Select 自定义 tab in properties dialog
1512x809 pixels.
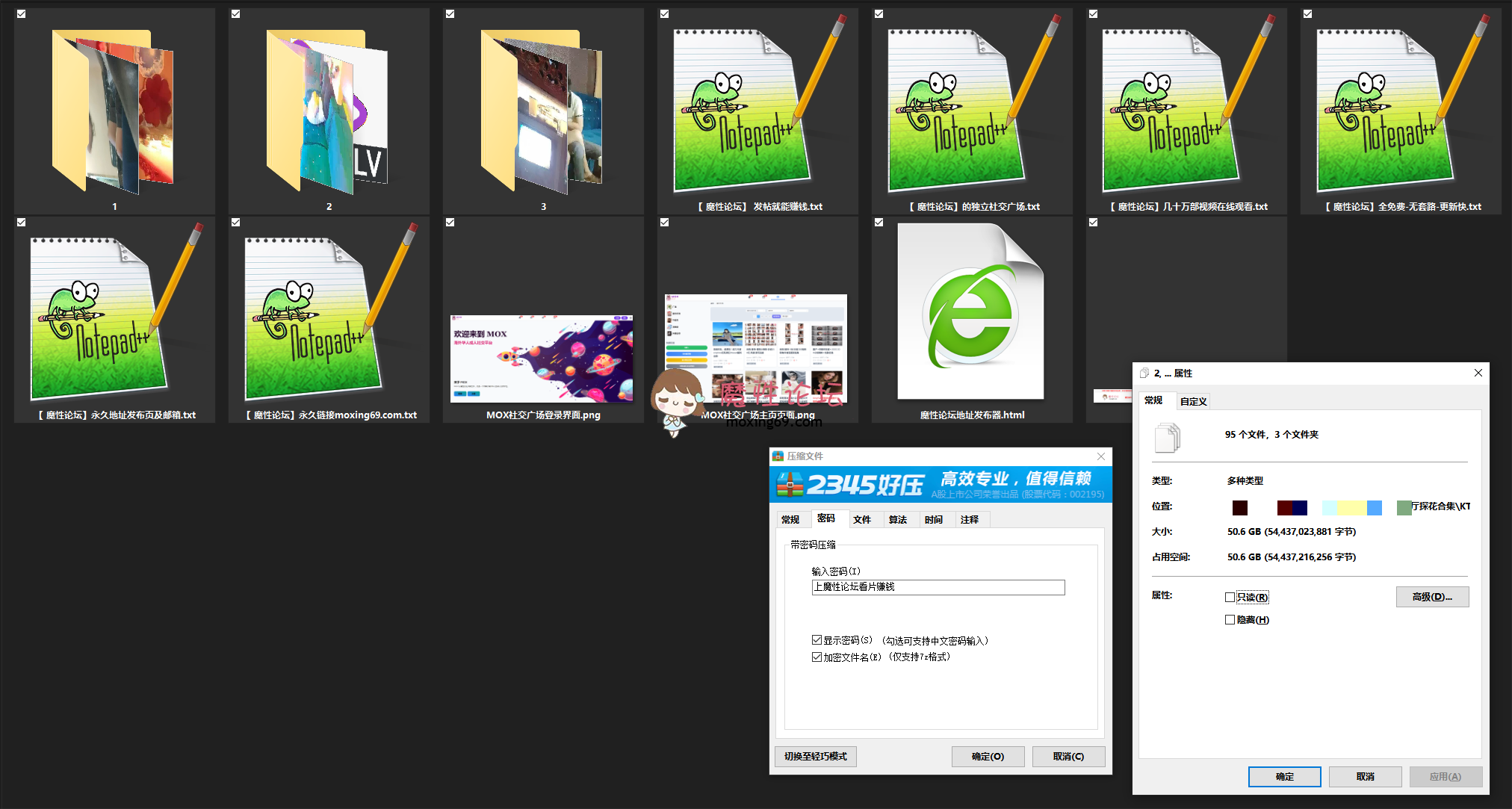pos(1193,402)
